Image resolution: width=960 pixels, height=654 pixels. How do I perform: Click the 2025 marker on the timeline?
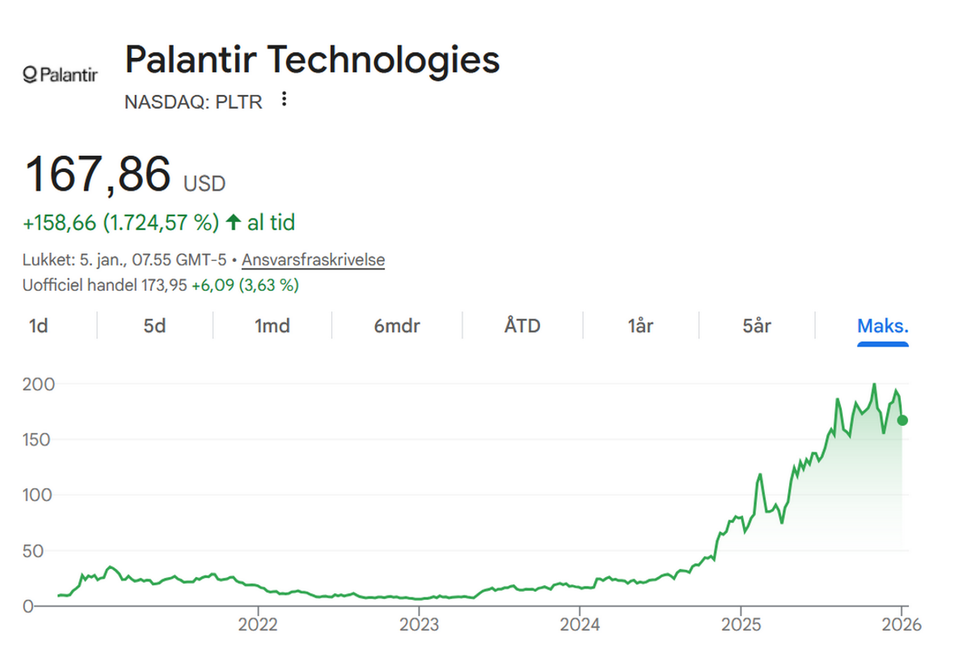click(x=740, y=626)
